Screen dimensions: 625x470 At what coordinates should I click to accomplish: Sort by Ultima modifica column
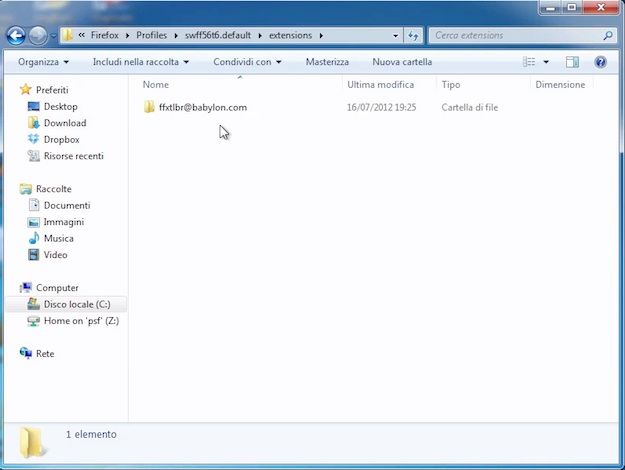(380, 85)
